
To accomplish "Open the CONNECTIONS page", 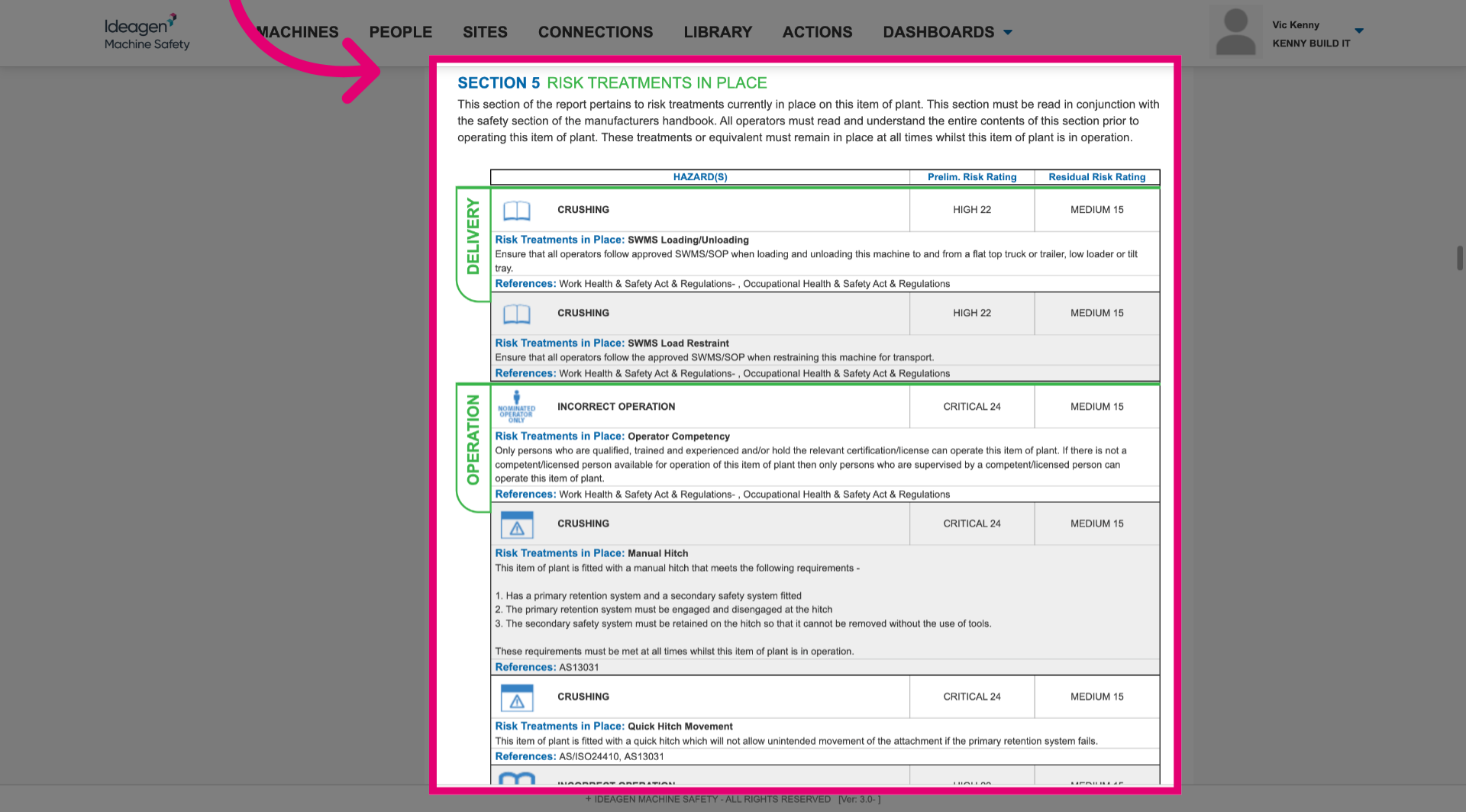I will pos(596,32).
